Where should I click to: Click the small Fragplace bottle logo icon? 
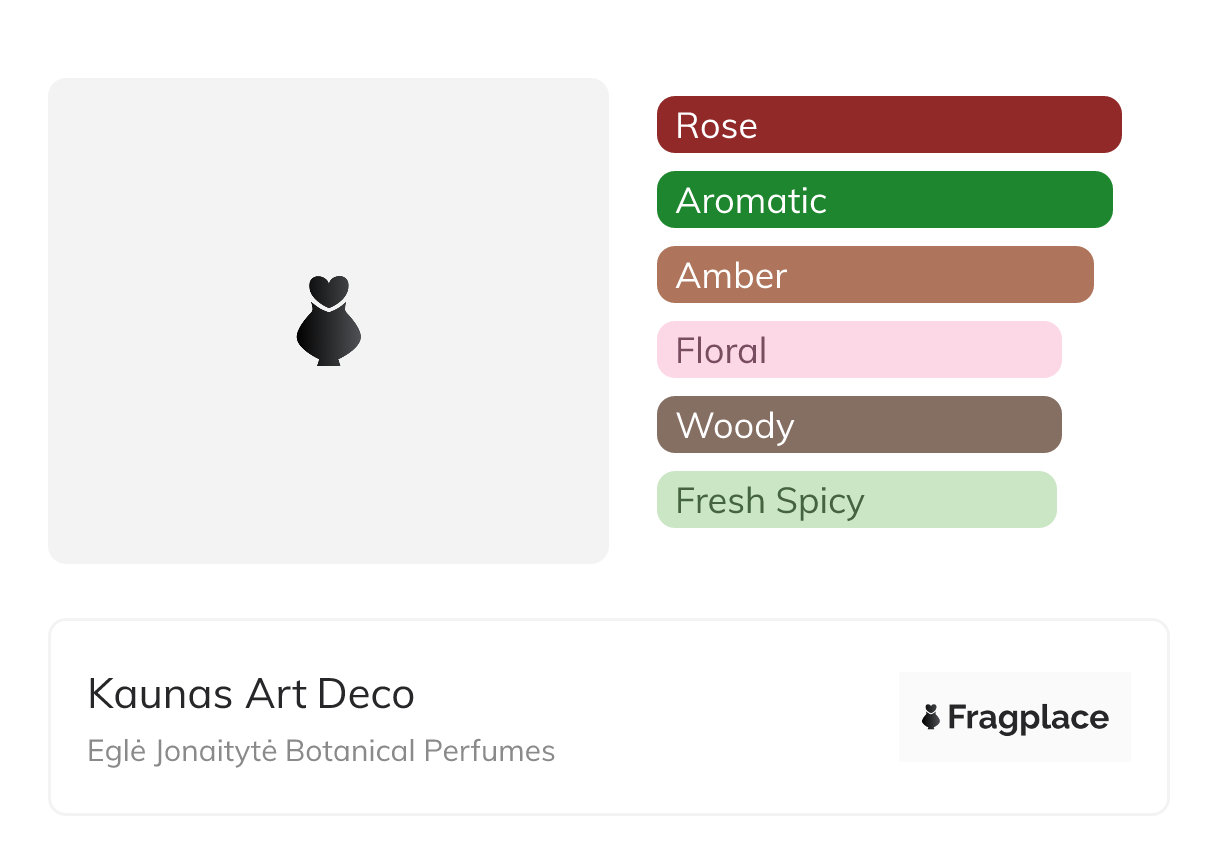pyautogui.click(x=931, y=717)
